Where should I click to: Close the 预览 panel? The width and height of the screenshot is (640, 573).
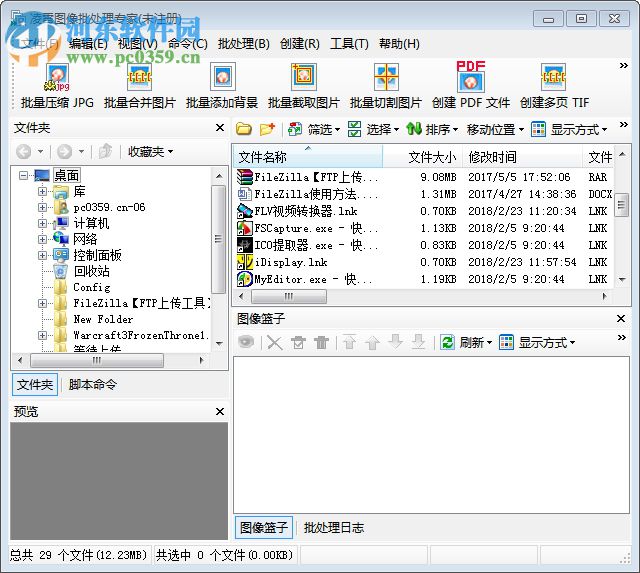pyautogui.click(x=220, y=411)
